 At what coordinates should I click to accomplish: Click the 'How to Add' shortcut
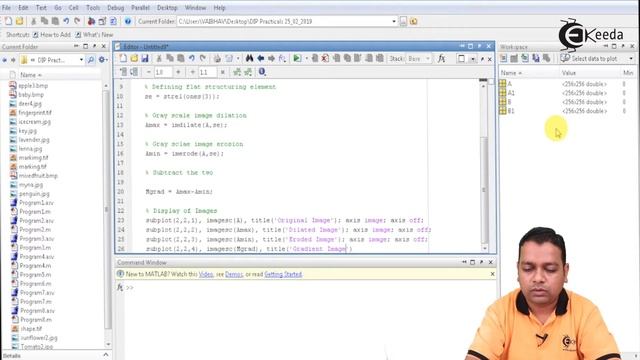click(x=51, y=35)
